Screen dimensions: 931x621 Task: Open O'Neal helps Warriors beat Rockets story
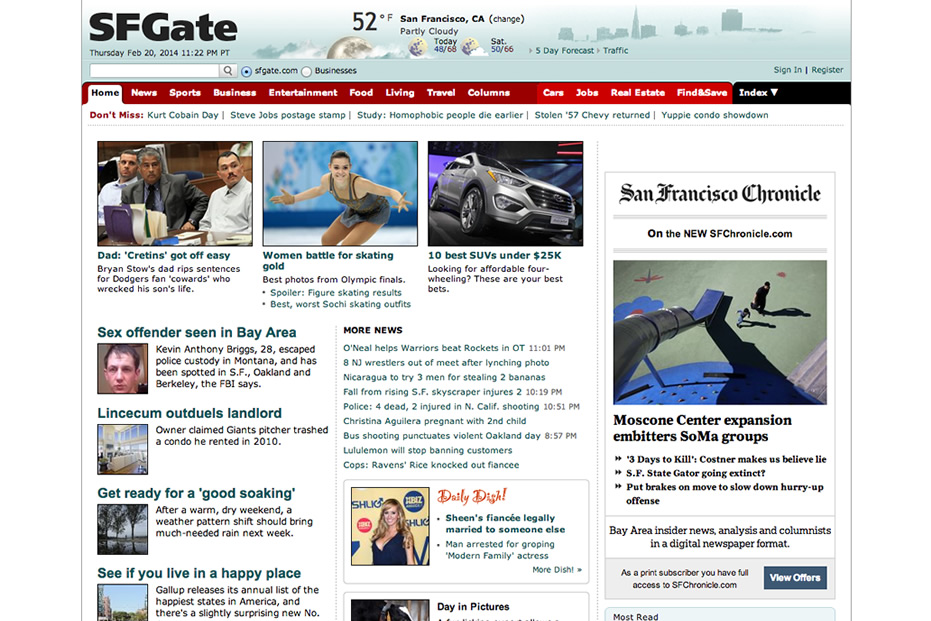click(x=434, y=348)
